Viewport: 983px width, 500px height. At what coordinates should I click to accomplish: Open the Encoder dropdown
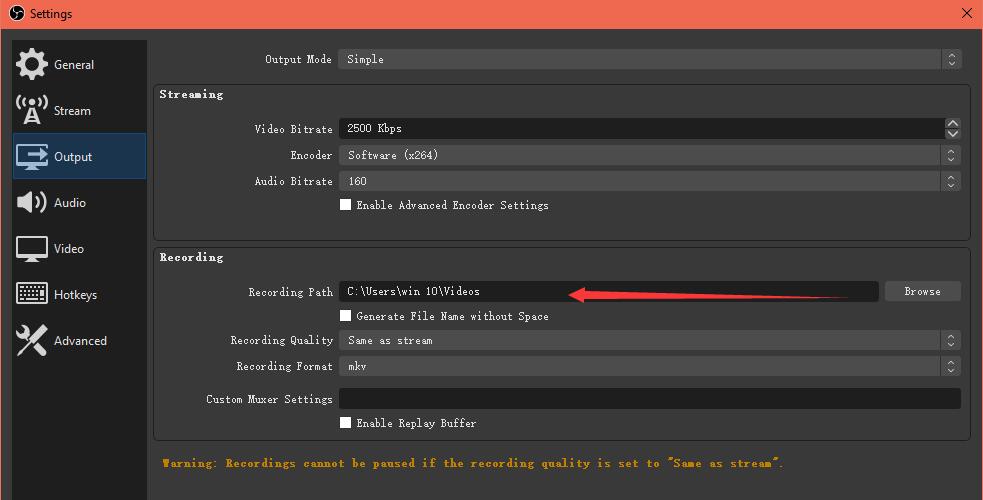[649, 155]
